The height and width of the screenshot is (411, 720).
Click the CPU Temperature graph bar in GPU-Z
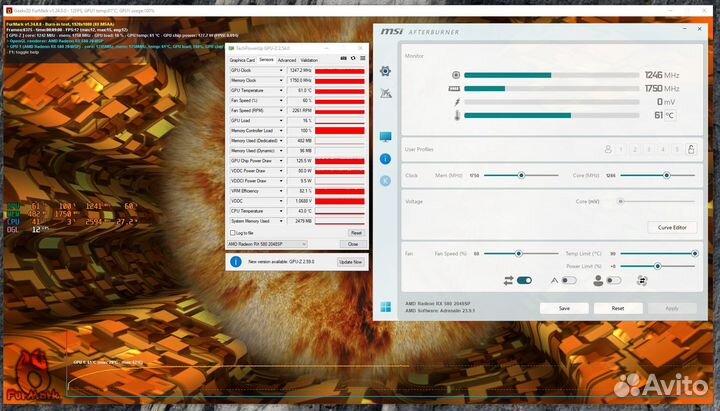tap(340, 211)
